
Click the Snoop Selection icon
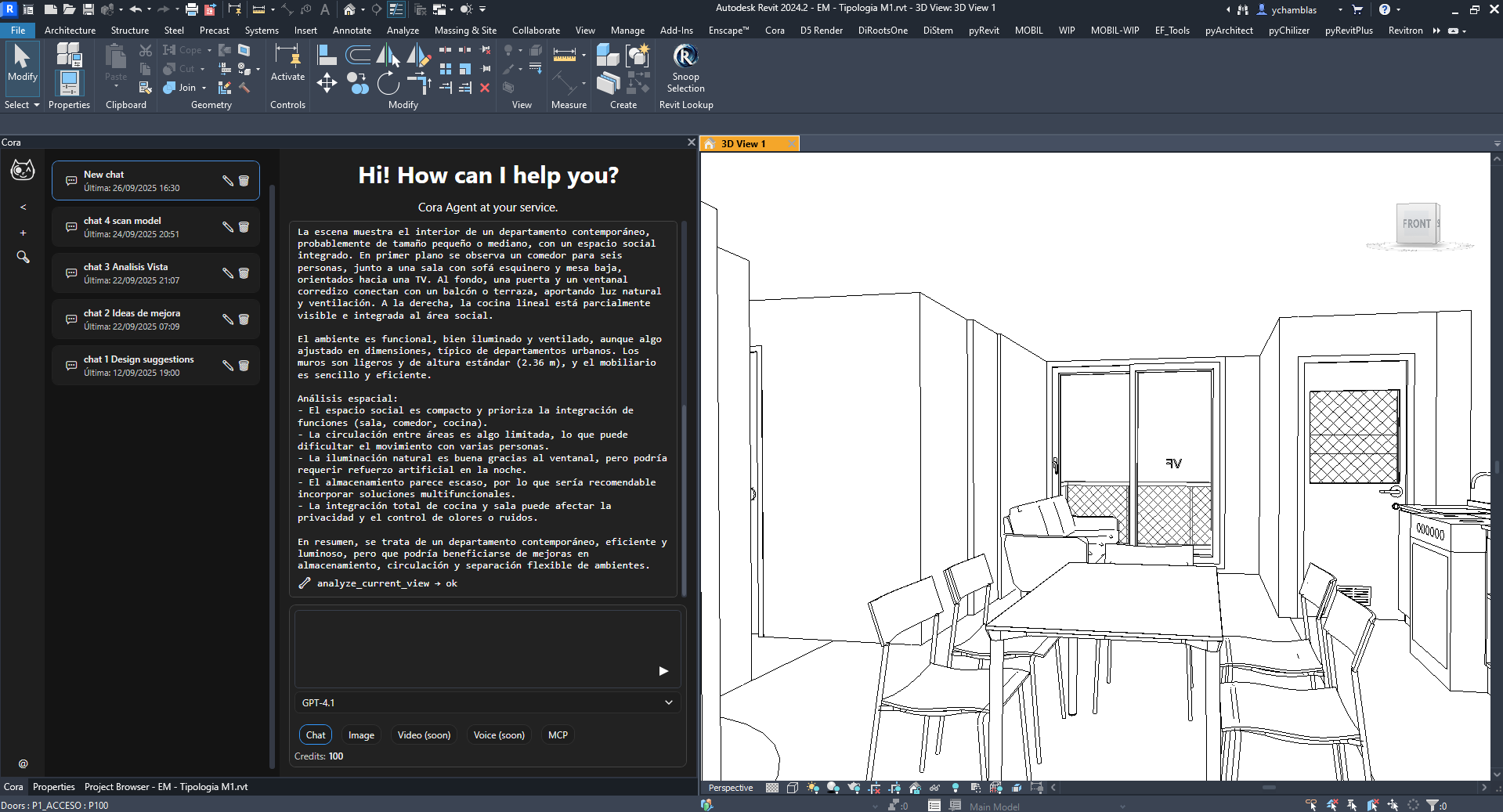(x=685, y=57)
